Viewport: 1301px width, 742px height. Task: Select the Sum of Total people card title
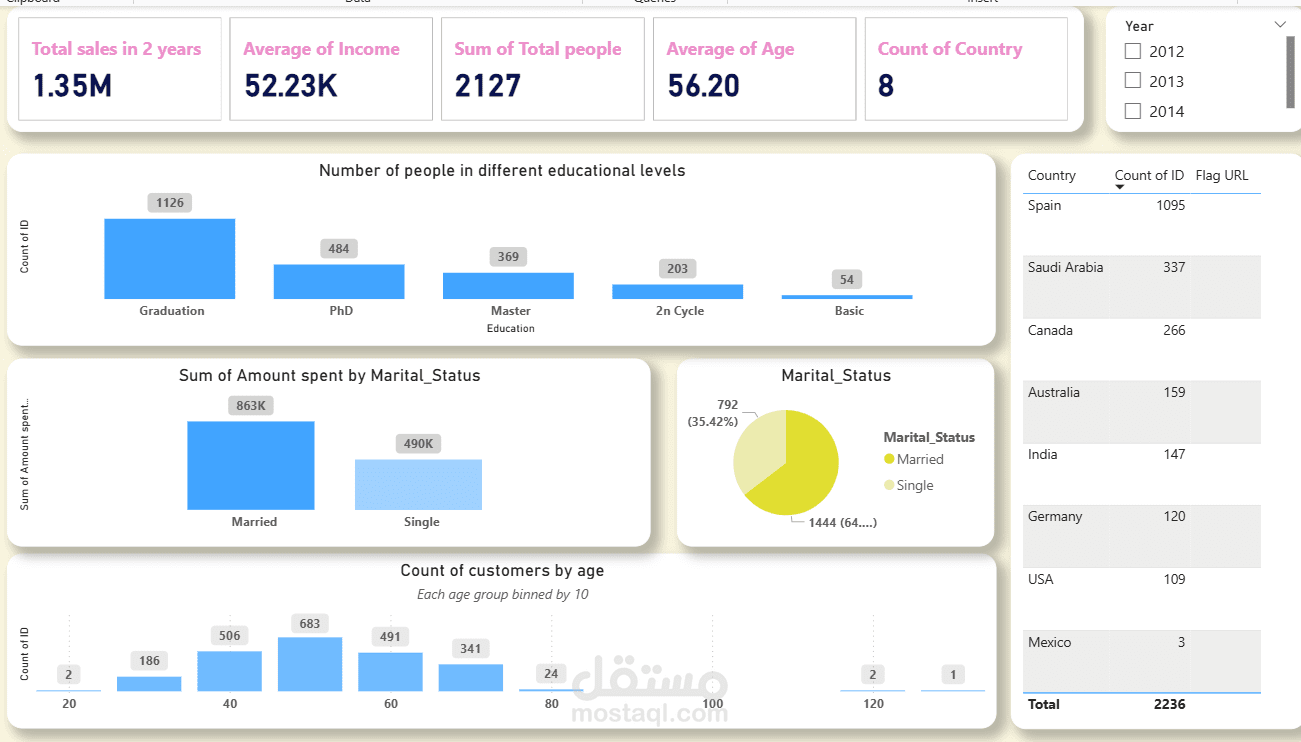click(538, 49)
